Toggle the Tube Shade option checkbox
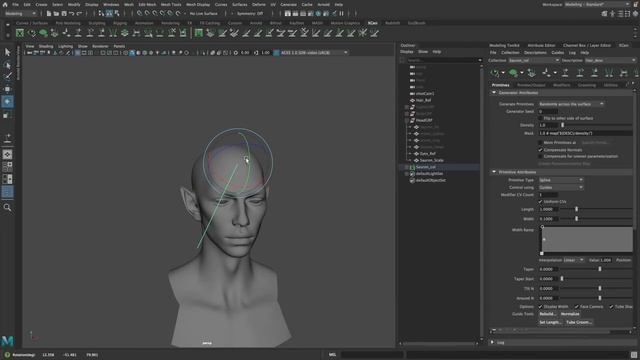640x360 pixels. tap(611, 307)
